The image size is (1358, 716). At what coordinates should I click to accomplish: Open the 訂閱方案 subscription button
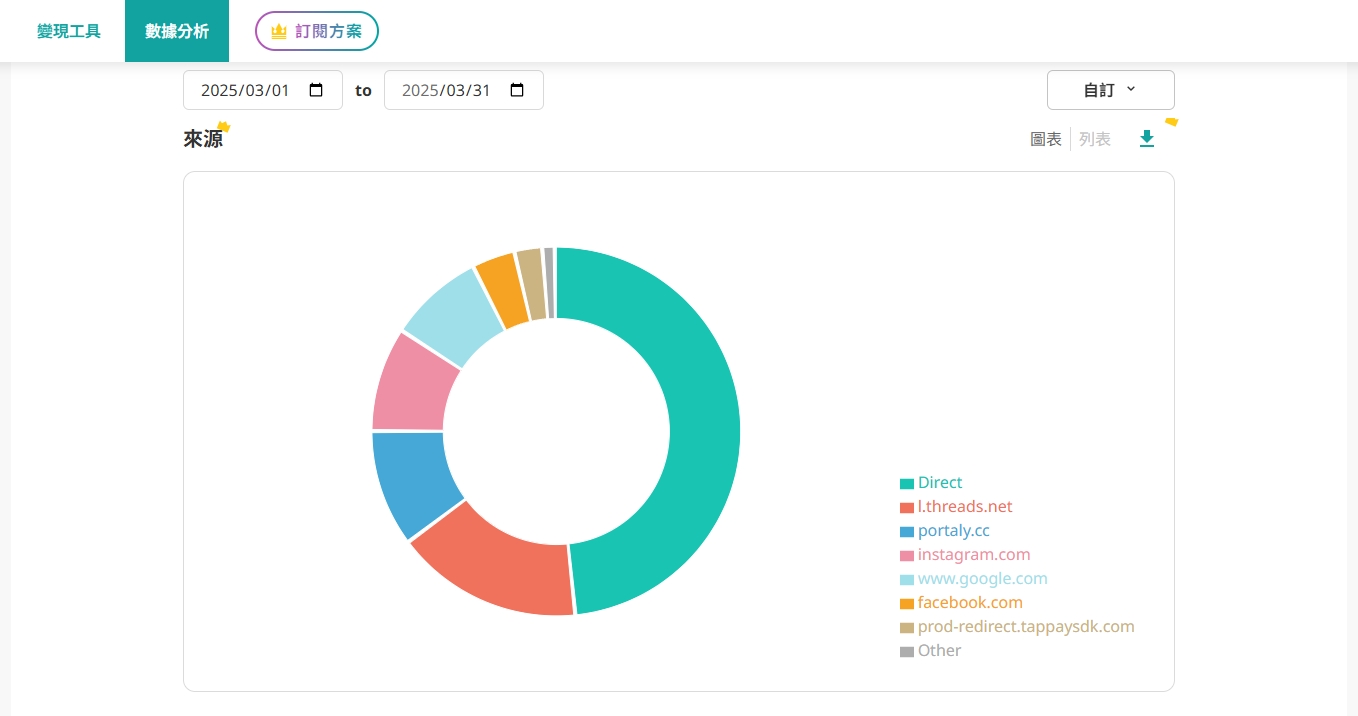(317, 31)
